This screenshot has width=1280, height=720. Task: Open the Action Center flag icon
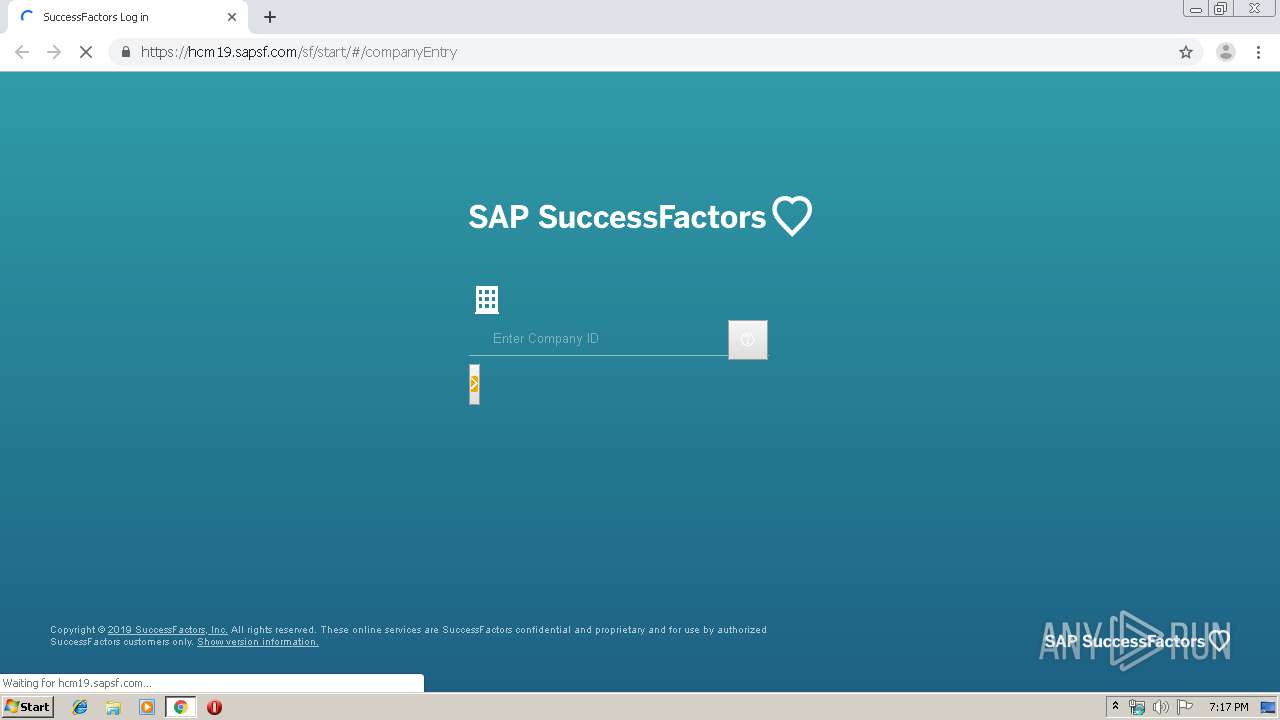[x=1185, y=707]
